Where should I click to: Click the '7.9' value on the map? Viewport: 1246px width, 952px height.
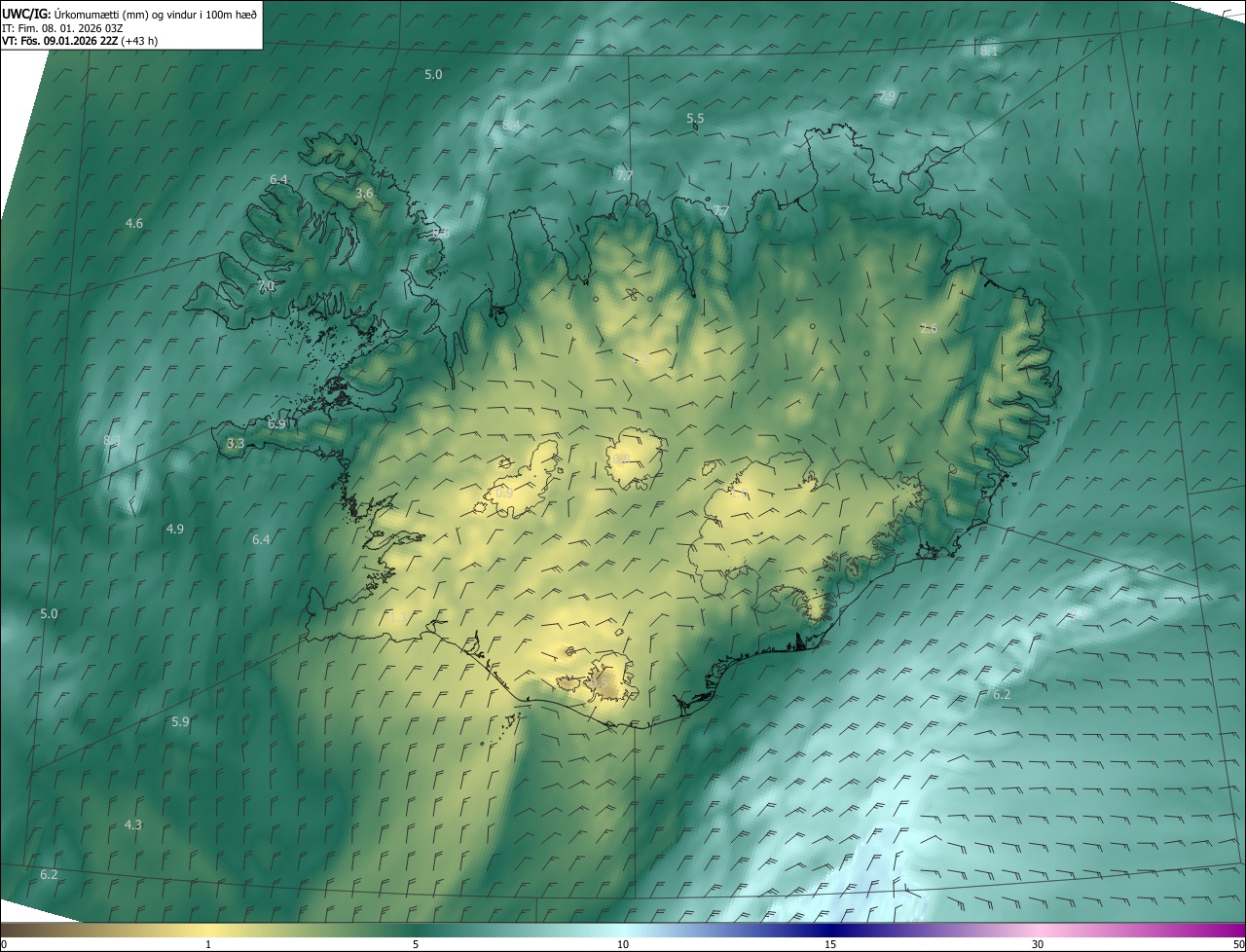coord(887,95)
